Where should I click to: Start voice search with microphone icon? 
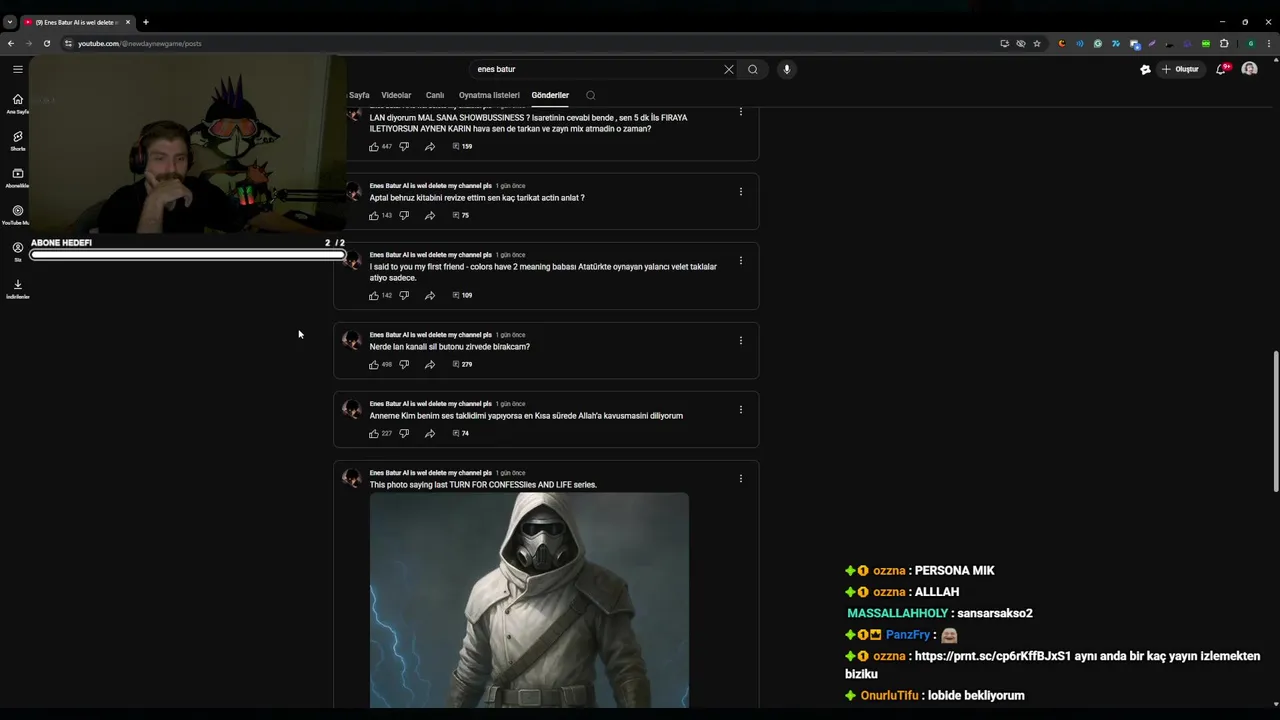786,69
